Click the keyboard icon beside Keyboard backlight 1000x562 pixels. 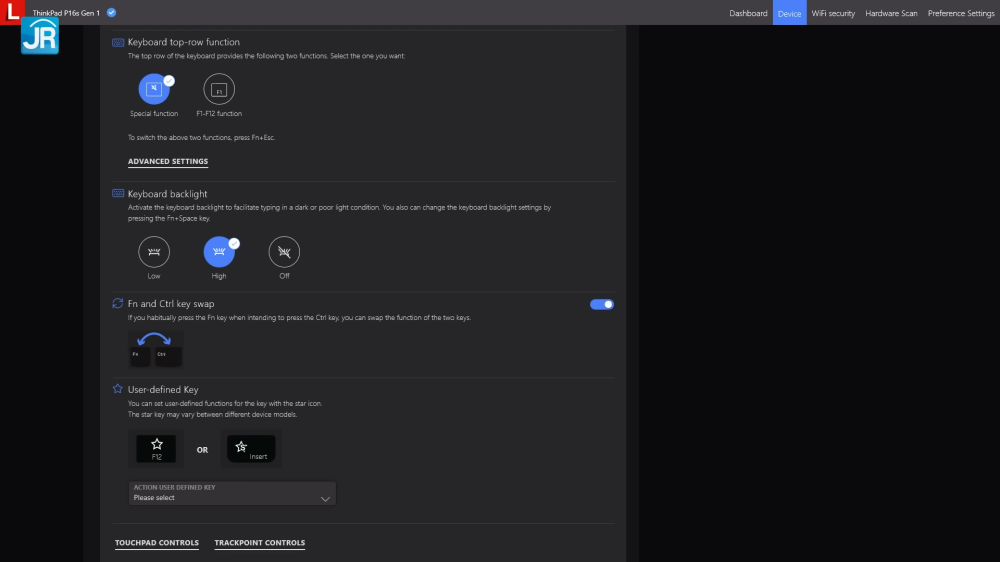(x=118, y=194)
